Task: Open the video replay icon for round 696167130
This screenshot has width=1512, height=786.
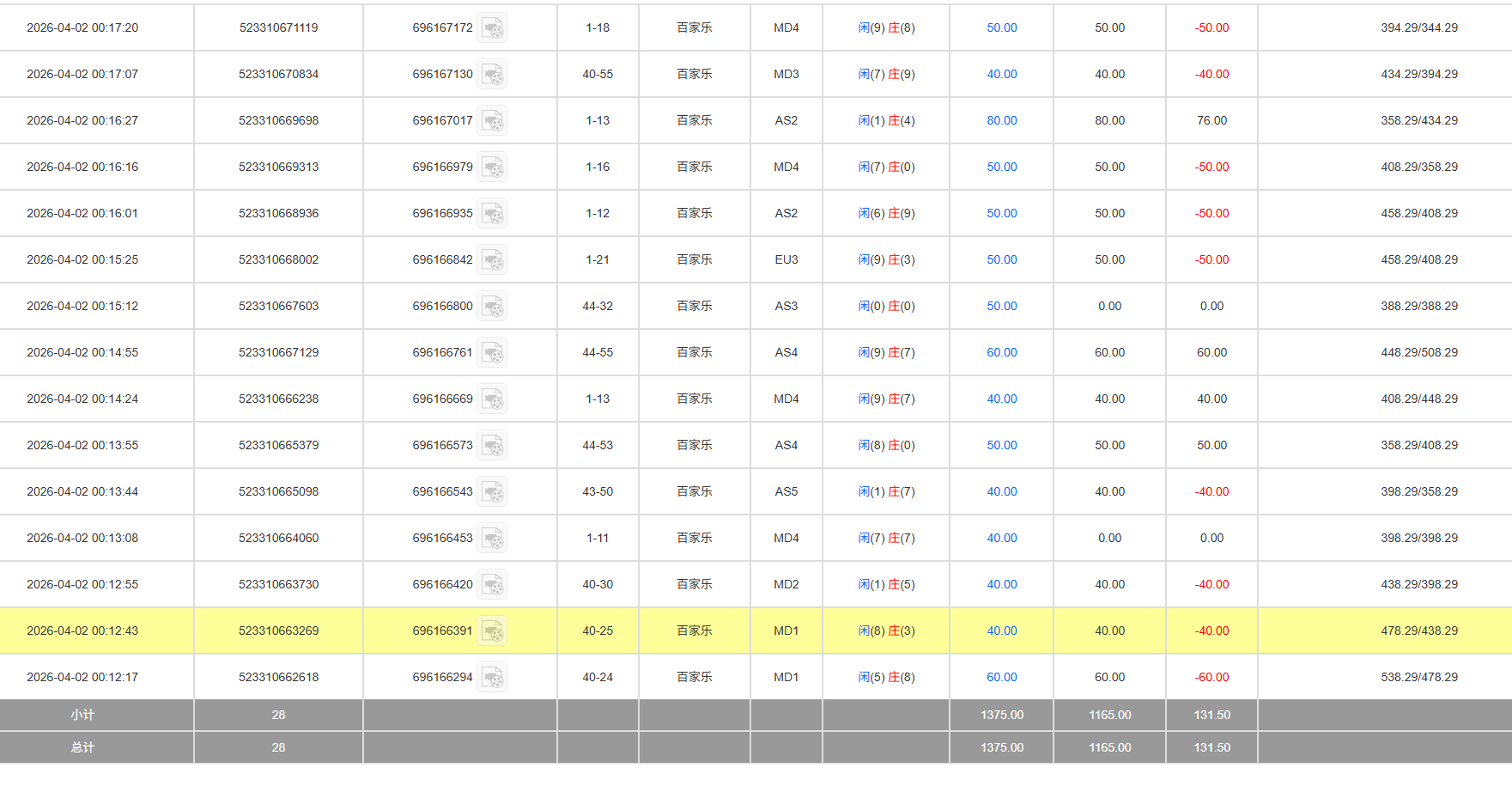Action: [x=492, y=75]
